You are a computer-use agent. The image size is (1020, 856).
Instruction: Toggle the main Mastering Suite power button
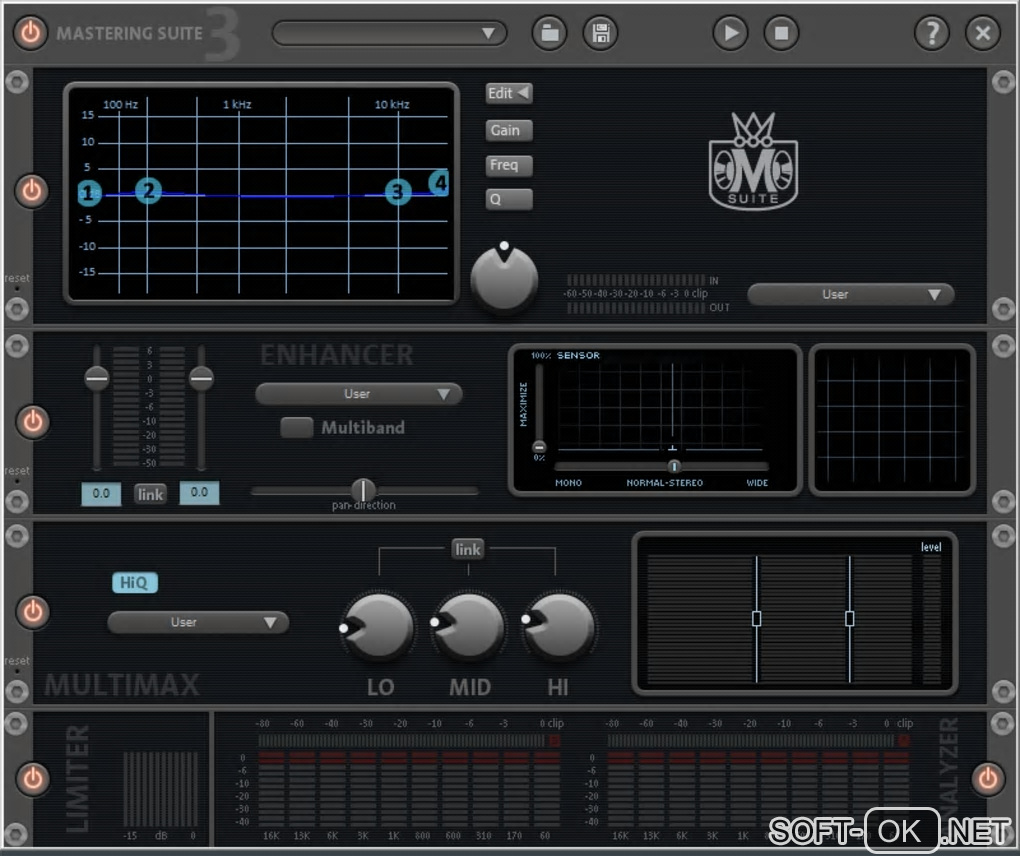31,33
